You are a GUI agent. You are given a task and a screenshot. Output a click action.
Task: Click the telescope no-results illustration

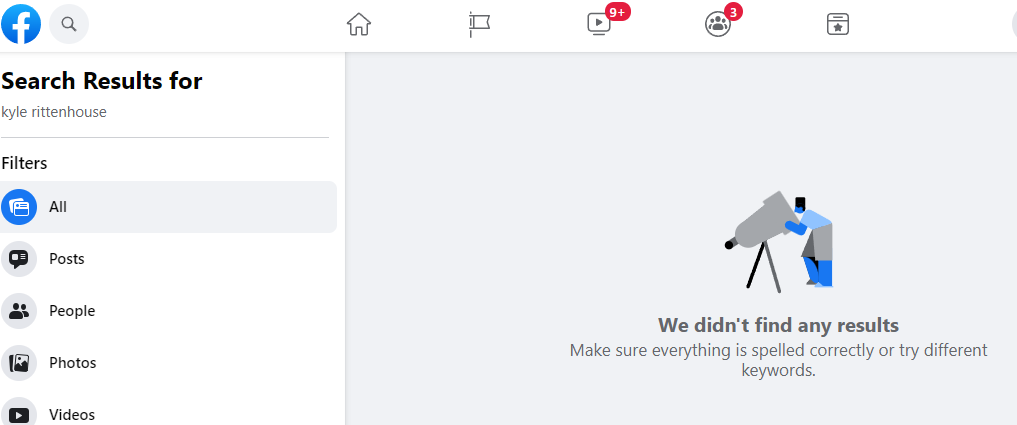click(x=778, y=241)
